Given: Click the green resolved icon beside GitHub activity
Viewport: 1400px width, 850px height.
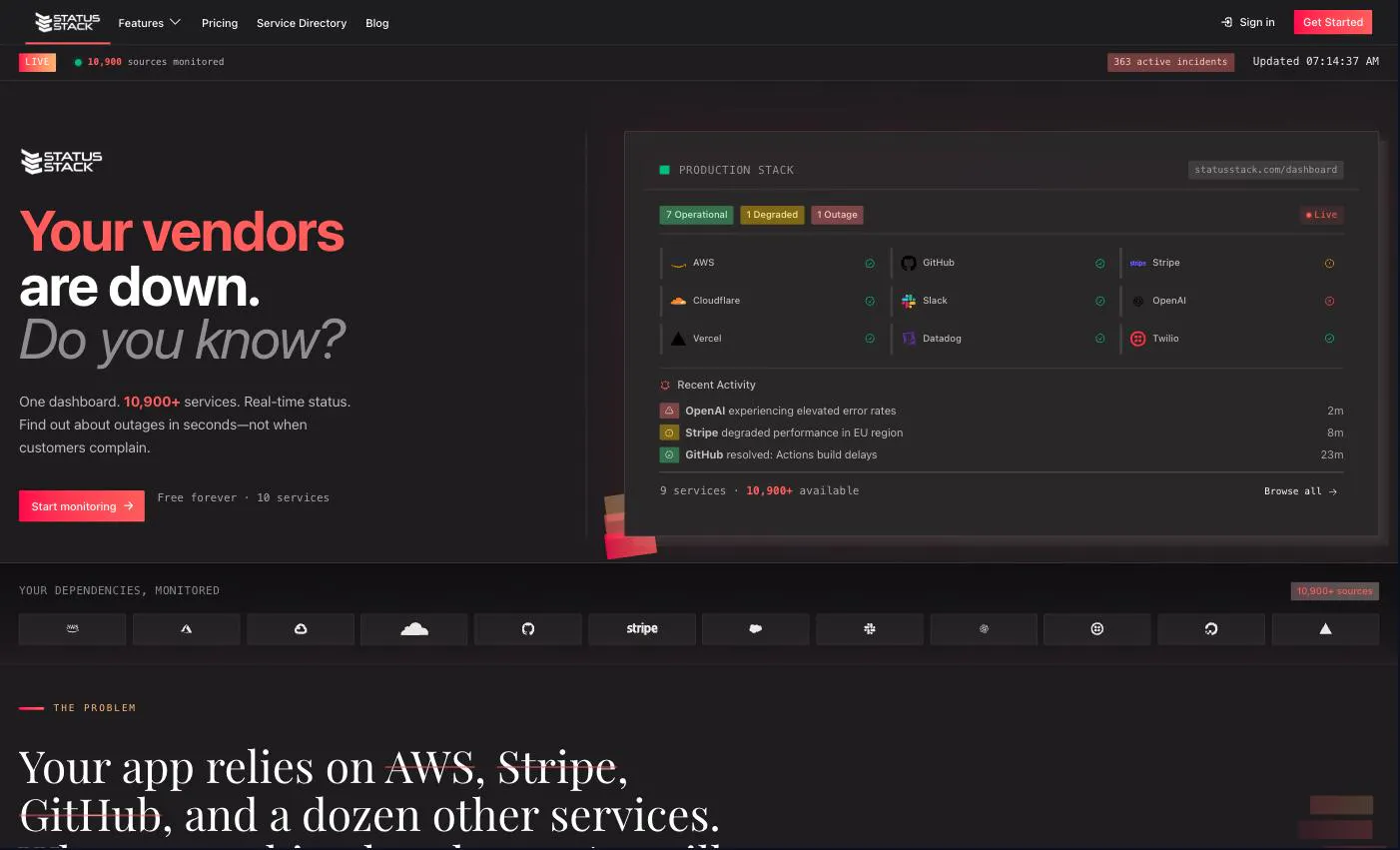Looking at the screenshot, I should tap(669, 454).
